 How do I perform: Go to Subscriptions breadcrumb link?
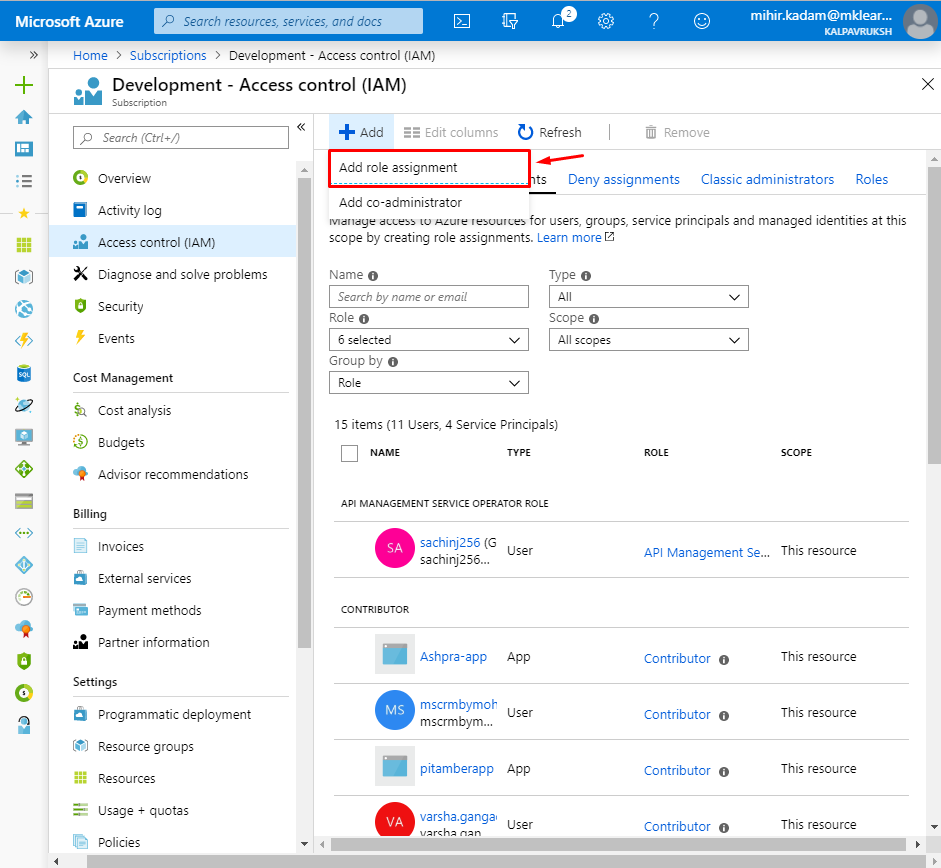pyautogui.click(x=168, y=55)
